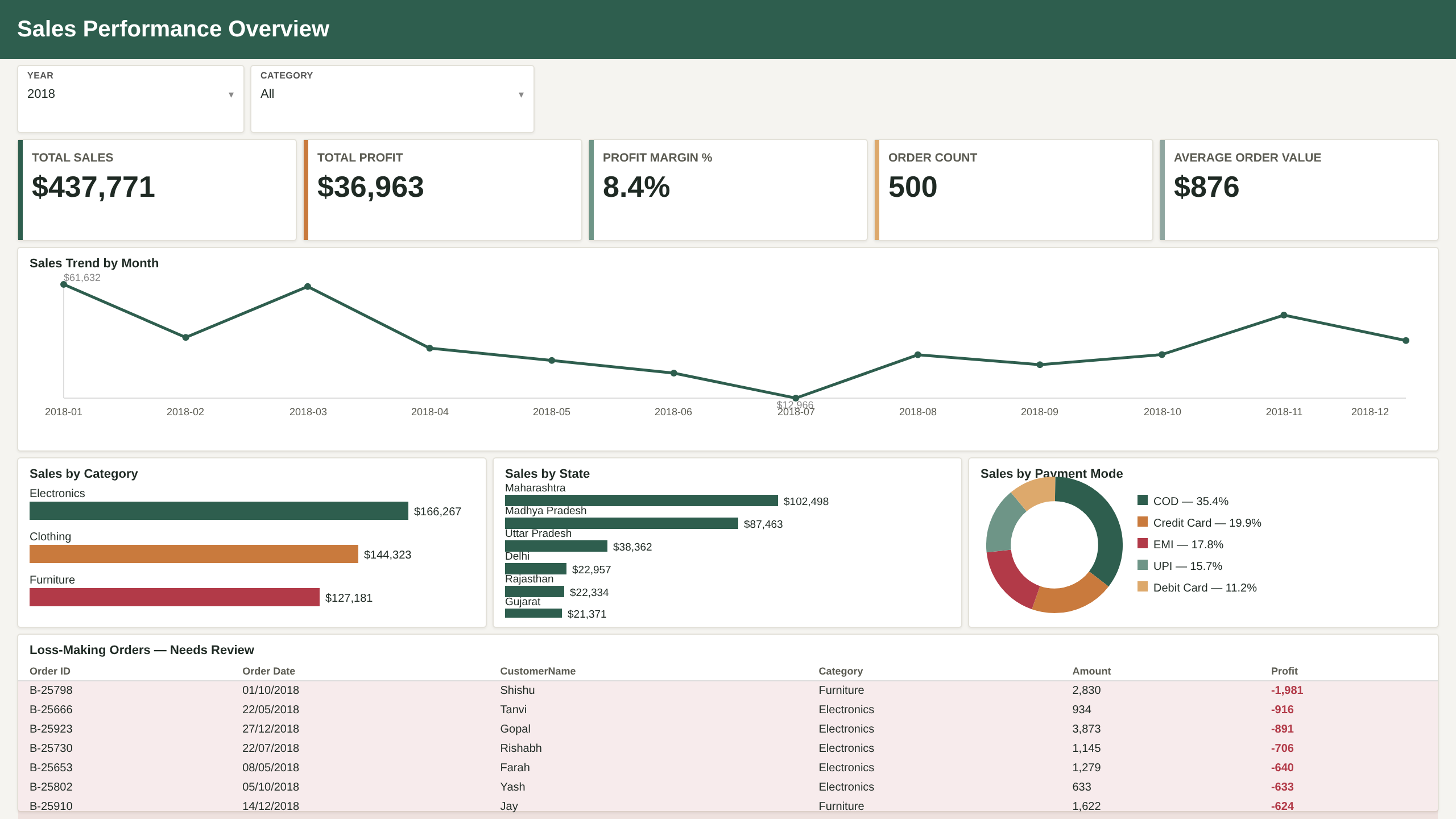Sort table by CustomerName column header

(537, 671)
